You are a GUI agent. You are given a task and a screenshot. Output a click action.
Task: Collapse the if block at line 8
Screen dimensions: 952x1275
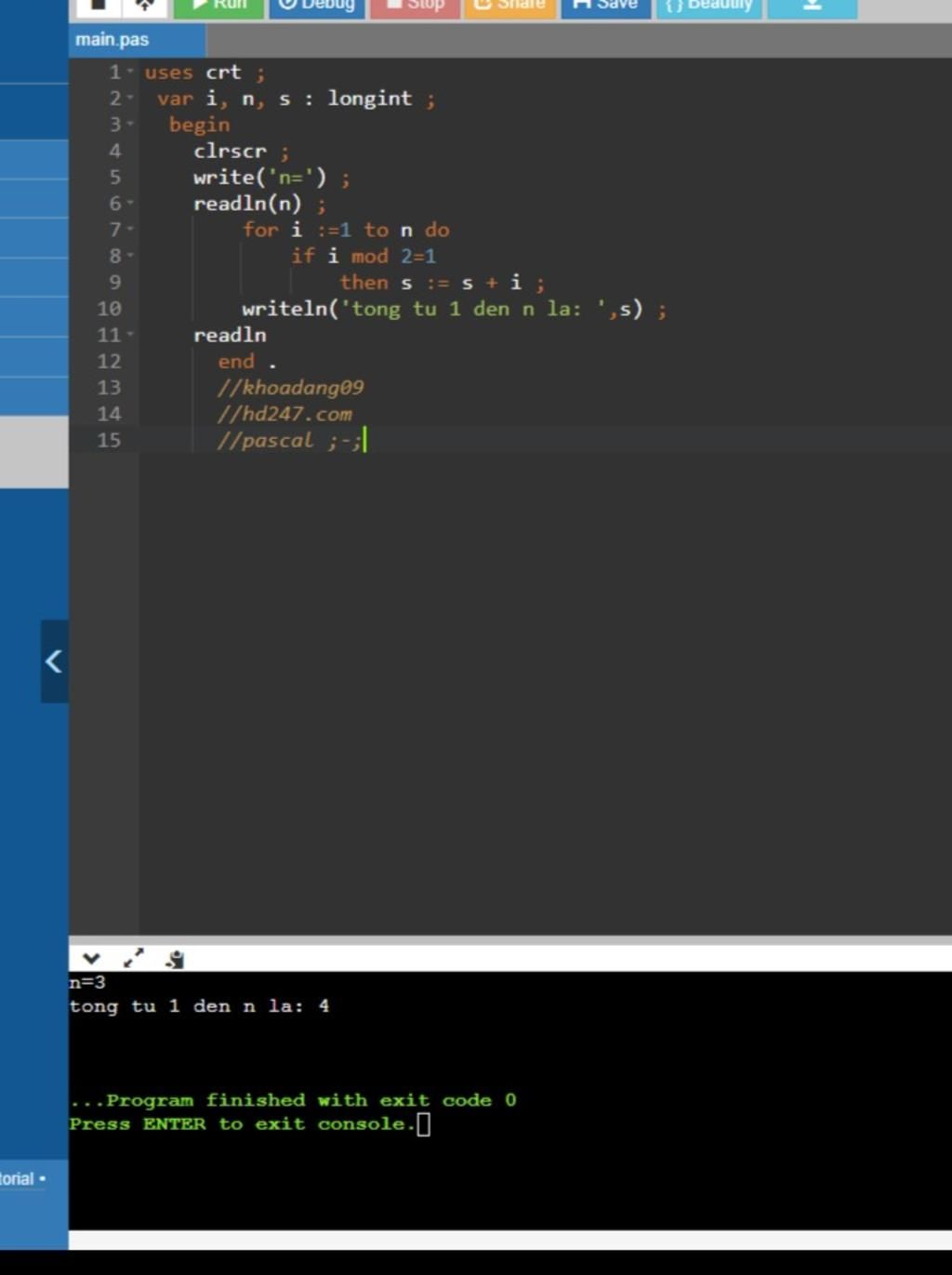tap(130, 256)
